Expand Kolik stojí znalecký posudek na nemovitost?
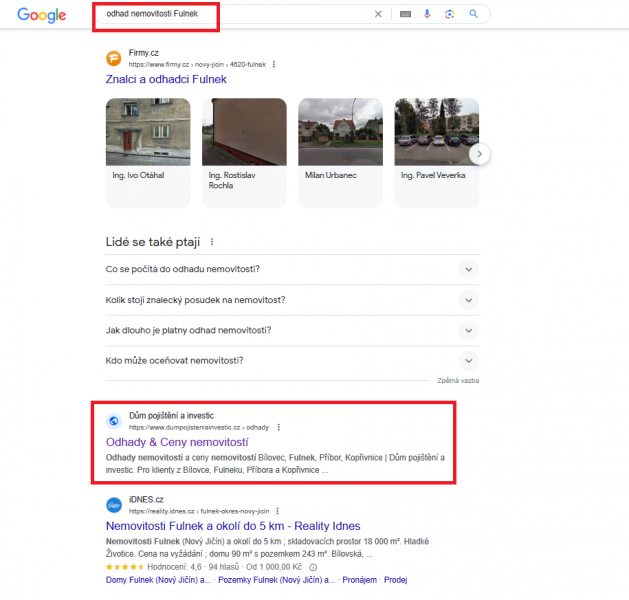This screenshot has height=600, width=629. point(292,300)
